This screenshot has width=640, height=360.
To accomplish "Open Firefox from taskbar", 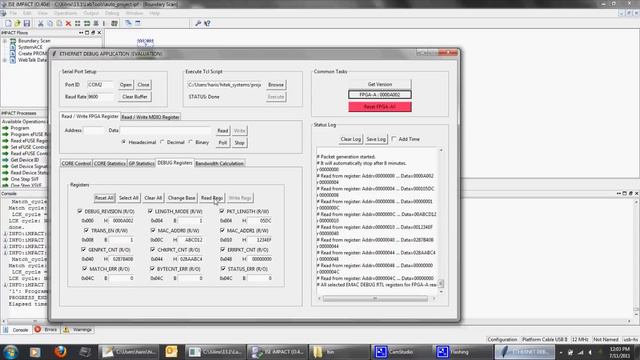I will point(60,352).
